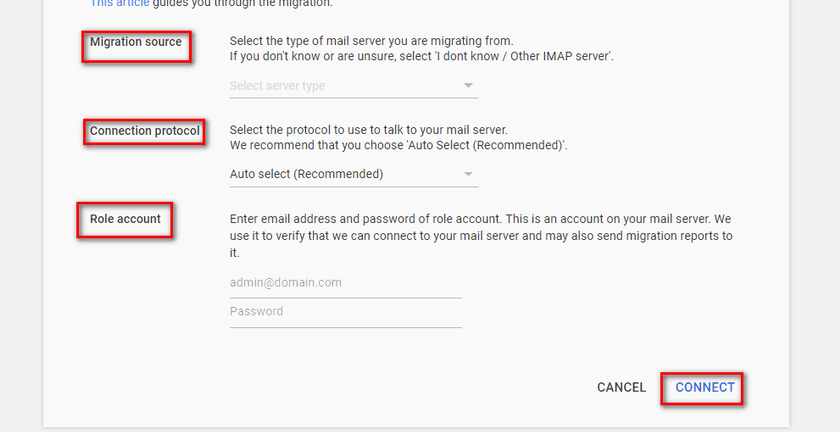840x432 pixels.
Task: Click into the Password field
Action: (345, 312)
